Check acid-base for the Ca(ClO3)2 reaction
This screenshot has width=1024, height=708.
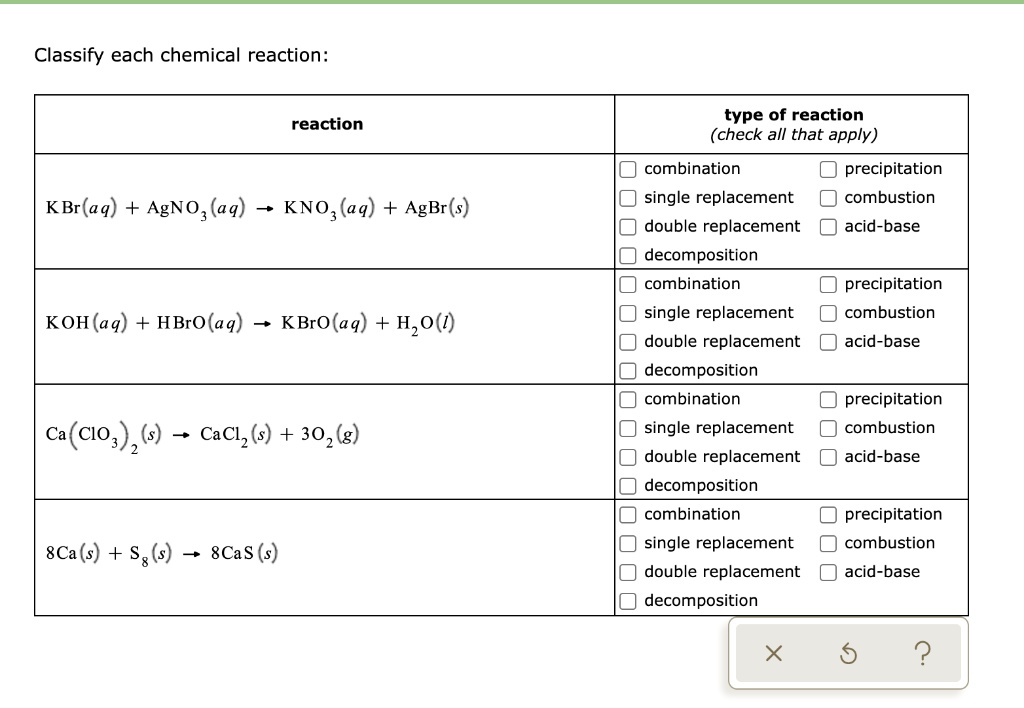click(x=828, y=456)
